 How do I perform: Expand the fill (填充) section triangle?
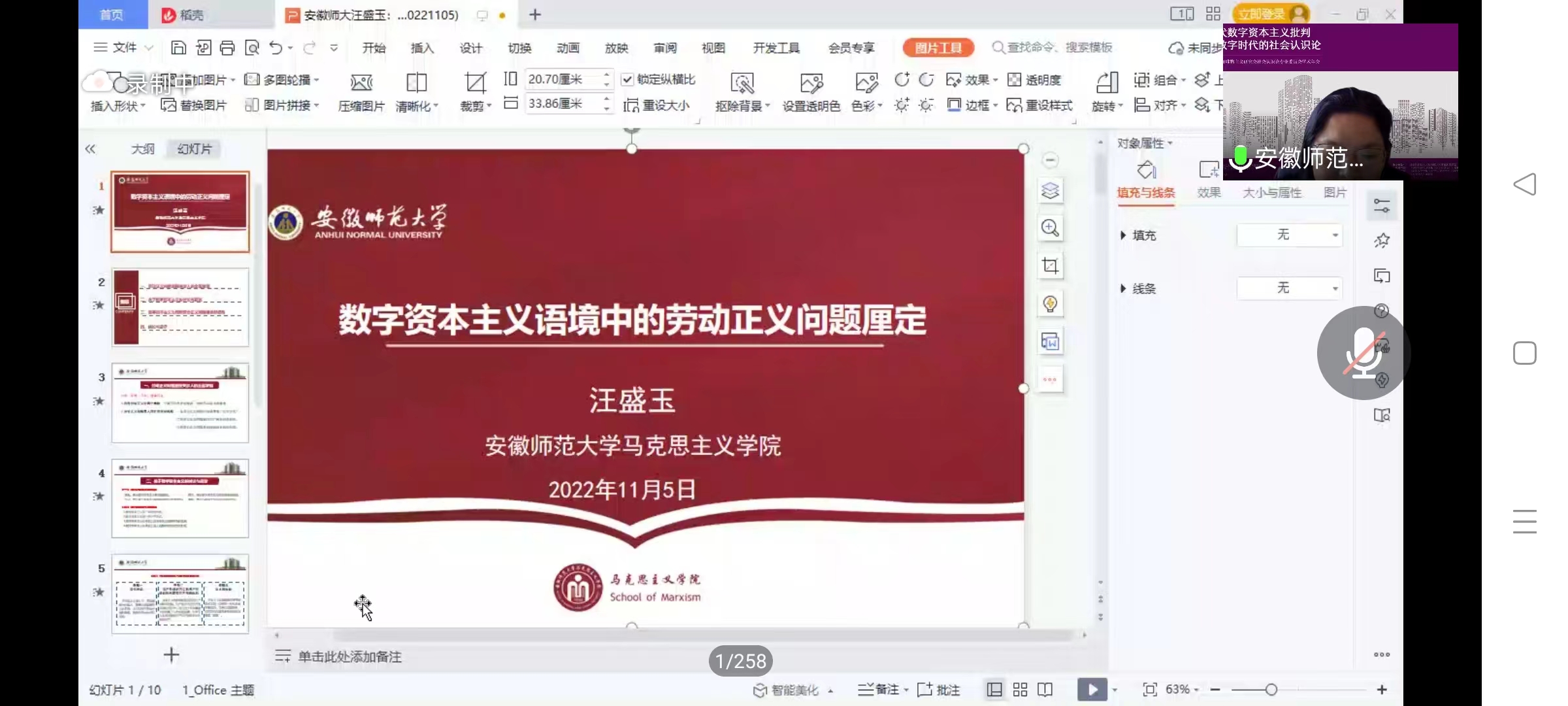coord(1123,235)
